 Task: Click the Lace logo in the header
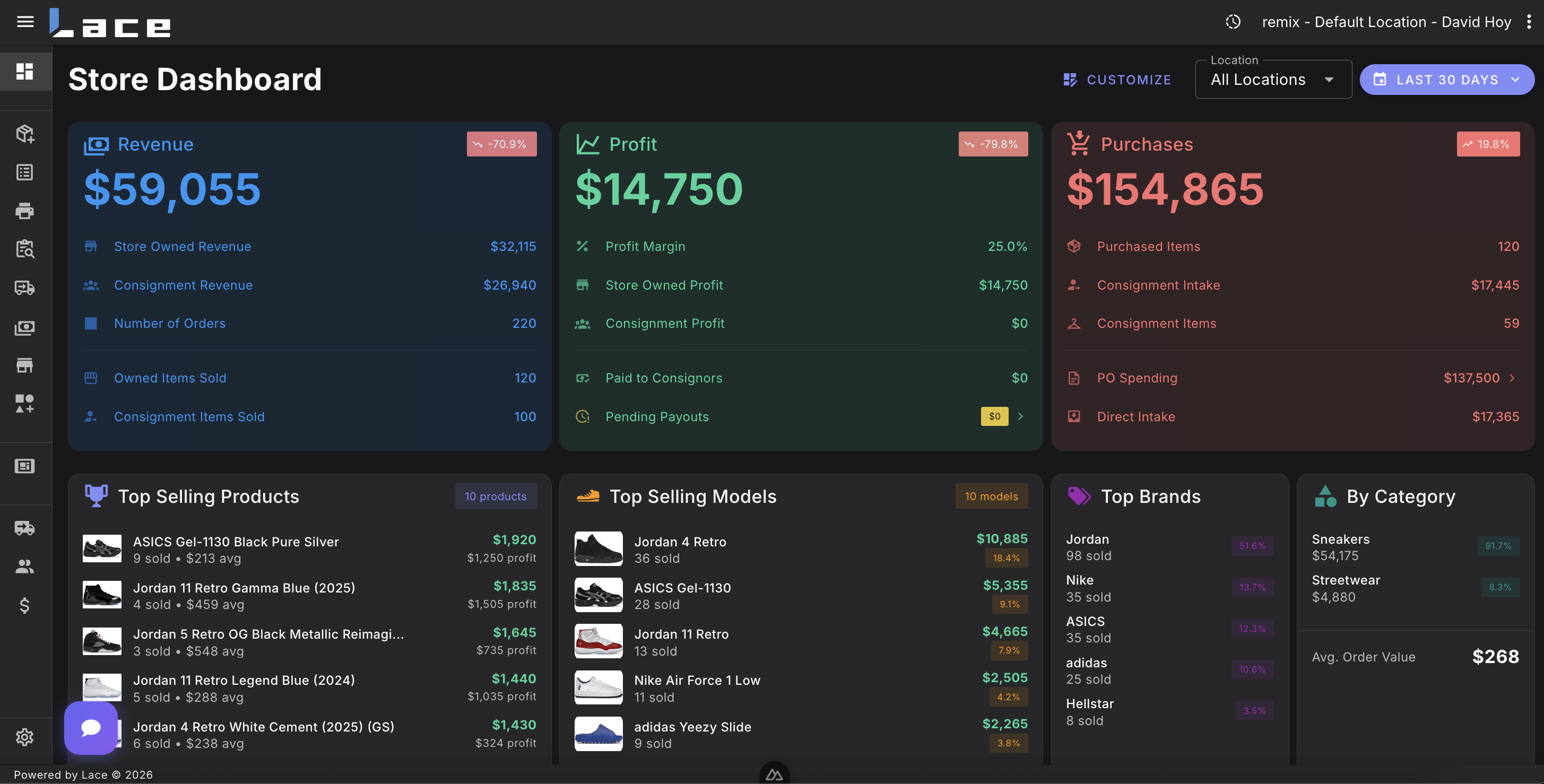click(x=110, y=23)
